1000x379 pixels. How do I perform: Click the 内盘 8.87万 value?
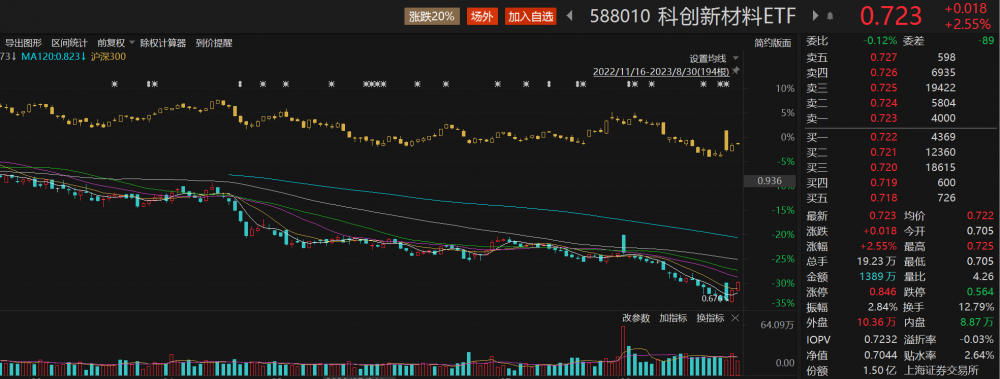978,323
